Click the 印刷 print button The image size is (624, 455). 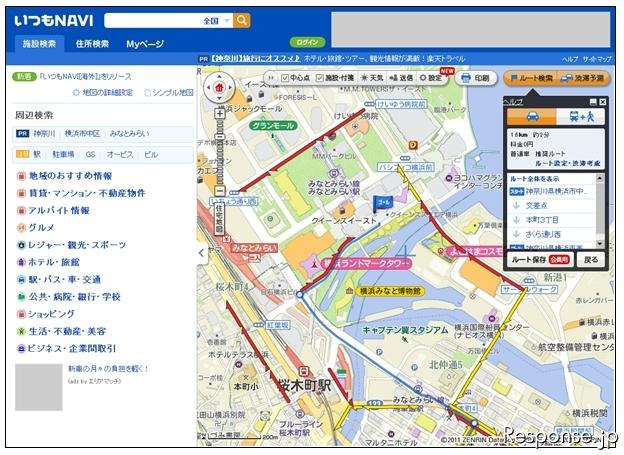click(x=476, y=78)
